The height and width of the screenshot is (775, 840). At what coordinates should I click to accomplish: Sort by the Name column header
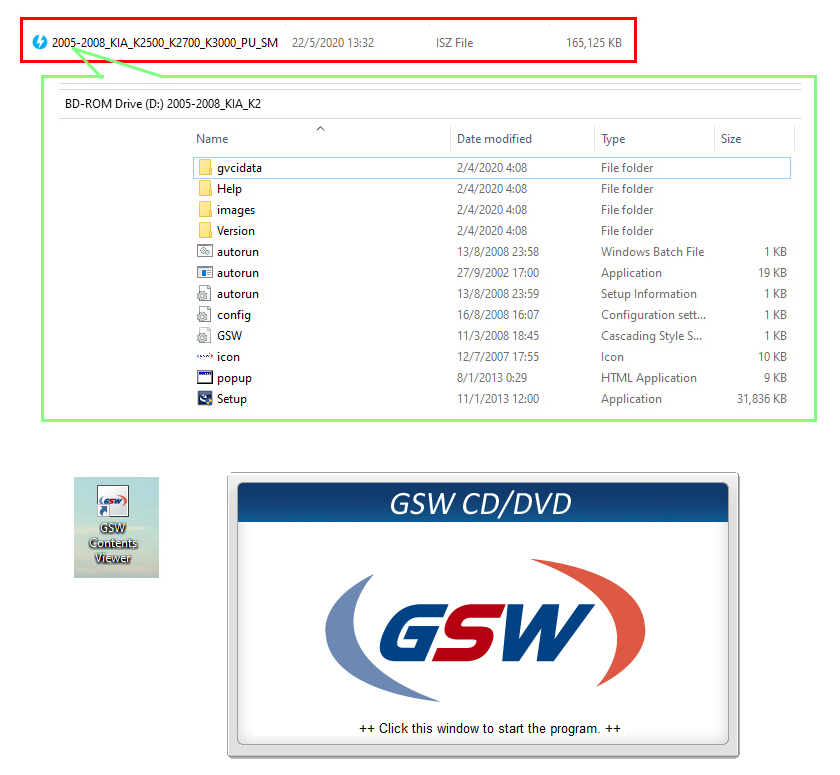[x=212, y=139]
